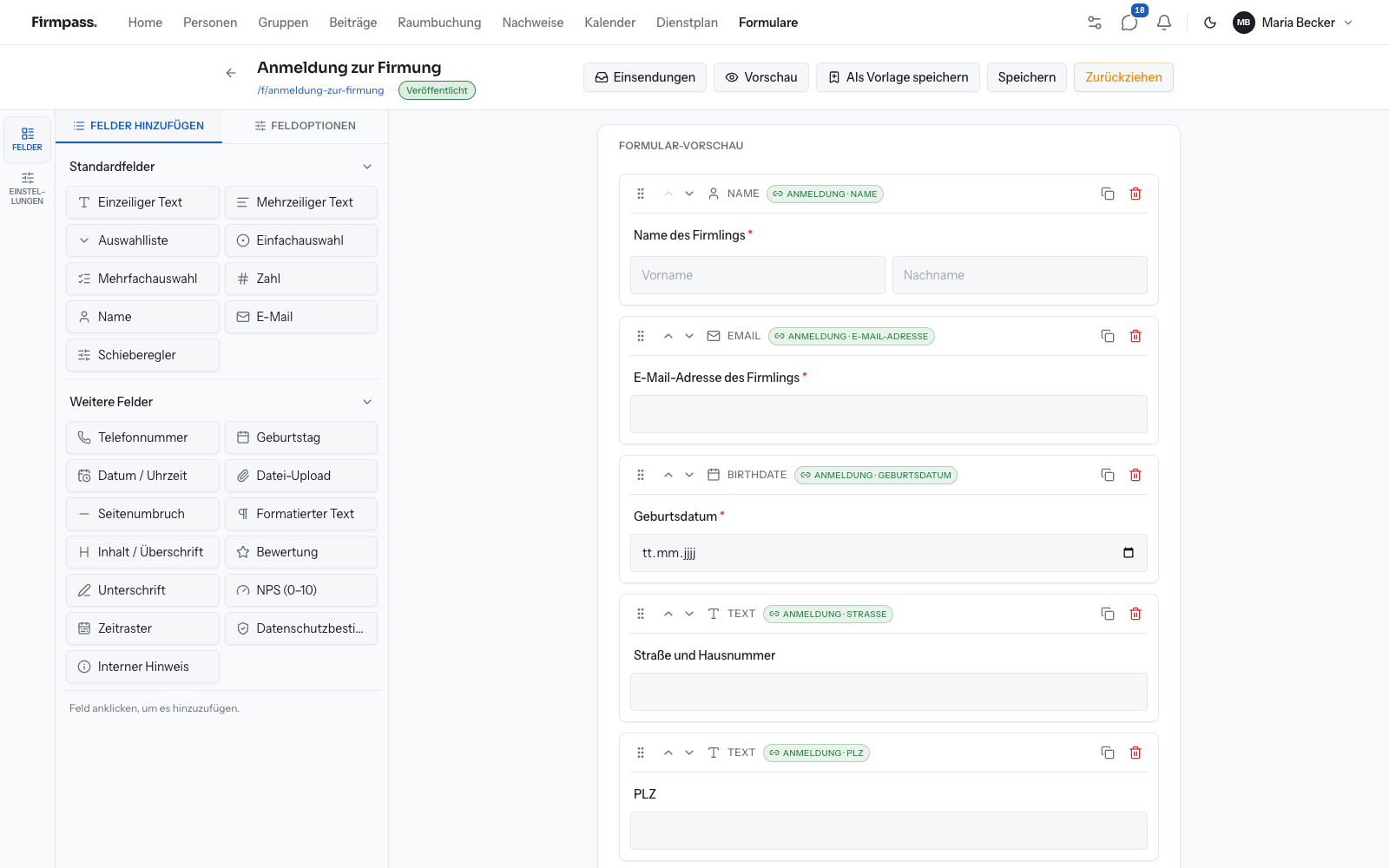Open calendar picker in Geburtsdatum input

(1129, 553)
